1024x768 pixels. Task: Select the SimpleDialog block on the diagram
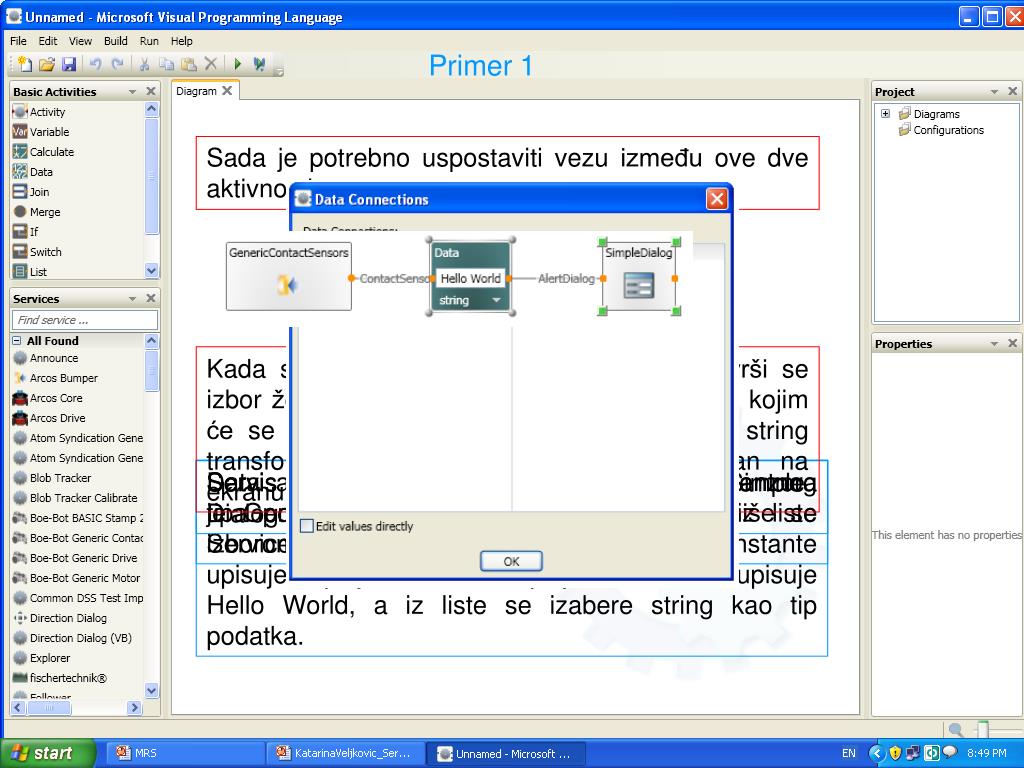(638, 276)
